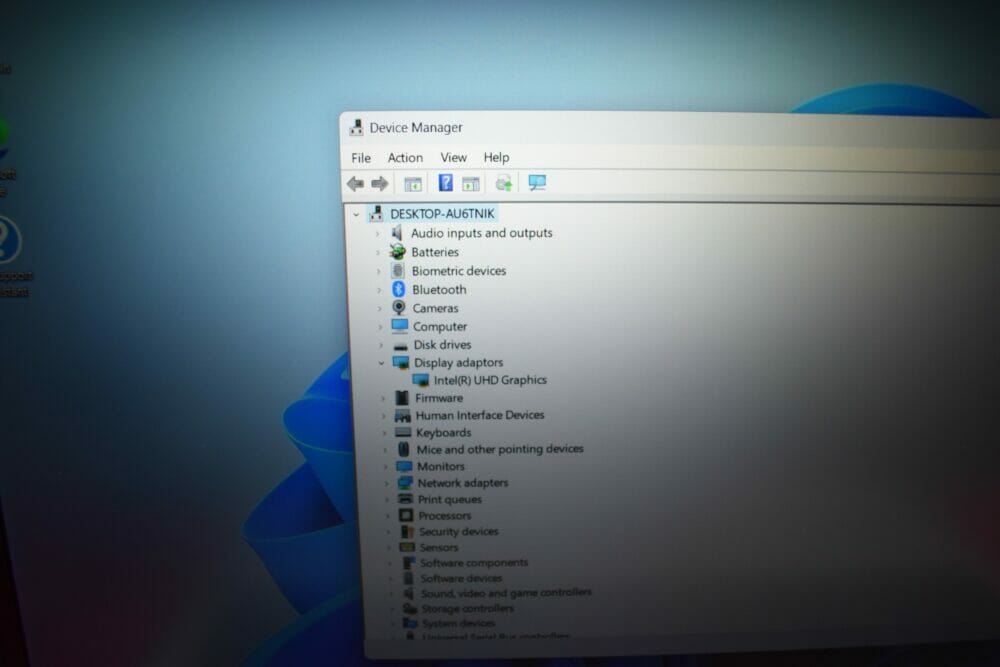Click the Keyboards icon

[x=403, y=432]
